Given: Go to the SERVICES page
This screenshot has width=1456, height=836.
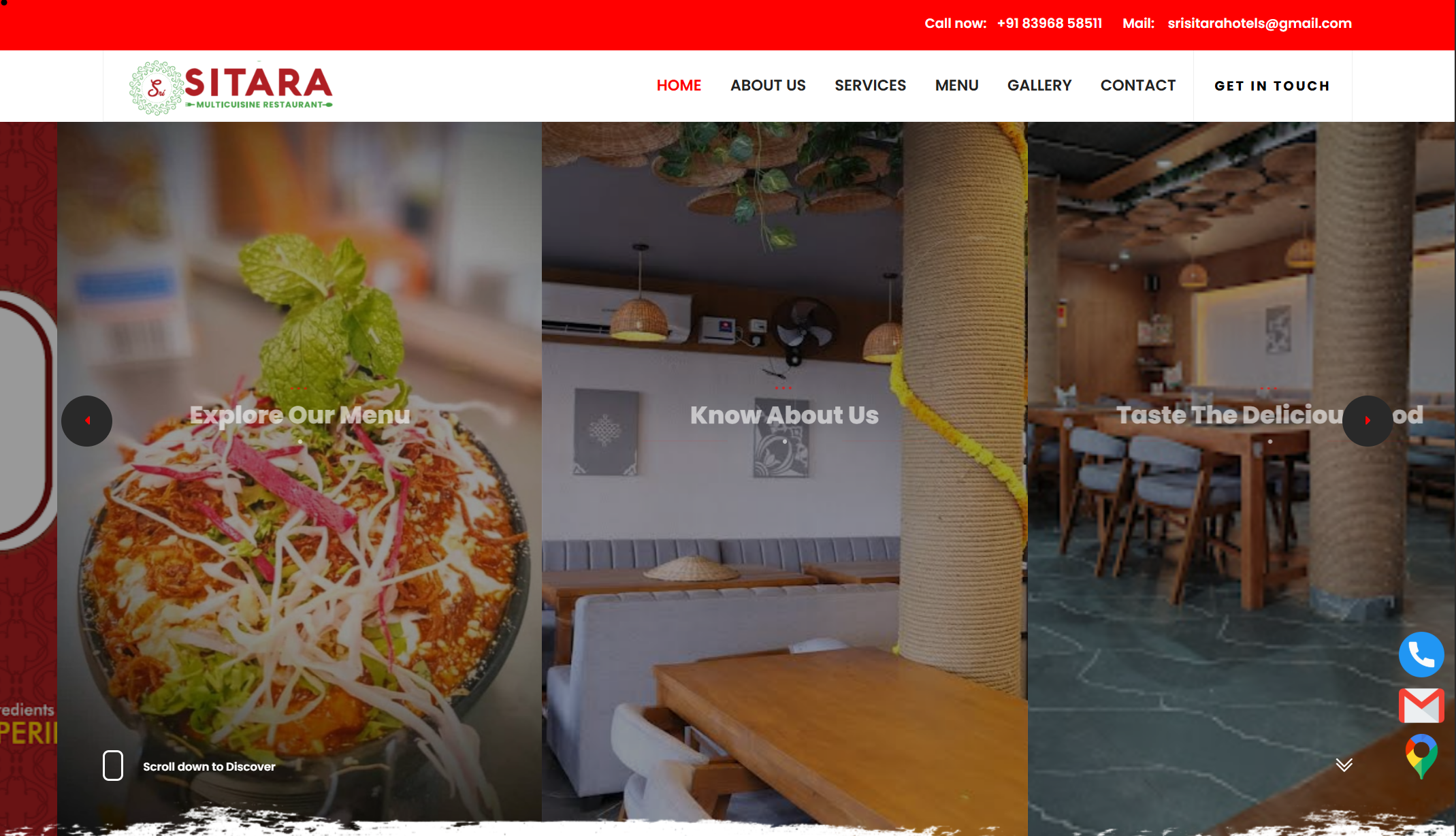Looking at the screenshot, I should coord(870,86).
